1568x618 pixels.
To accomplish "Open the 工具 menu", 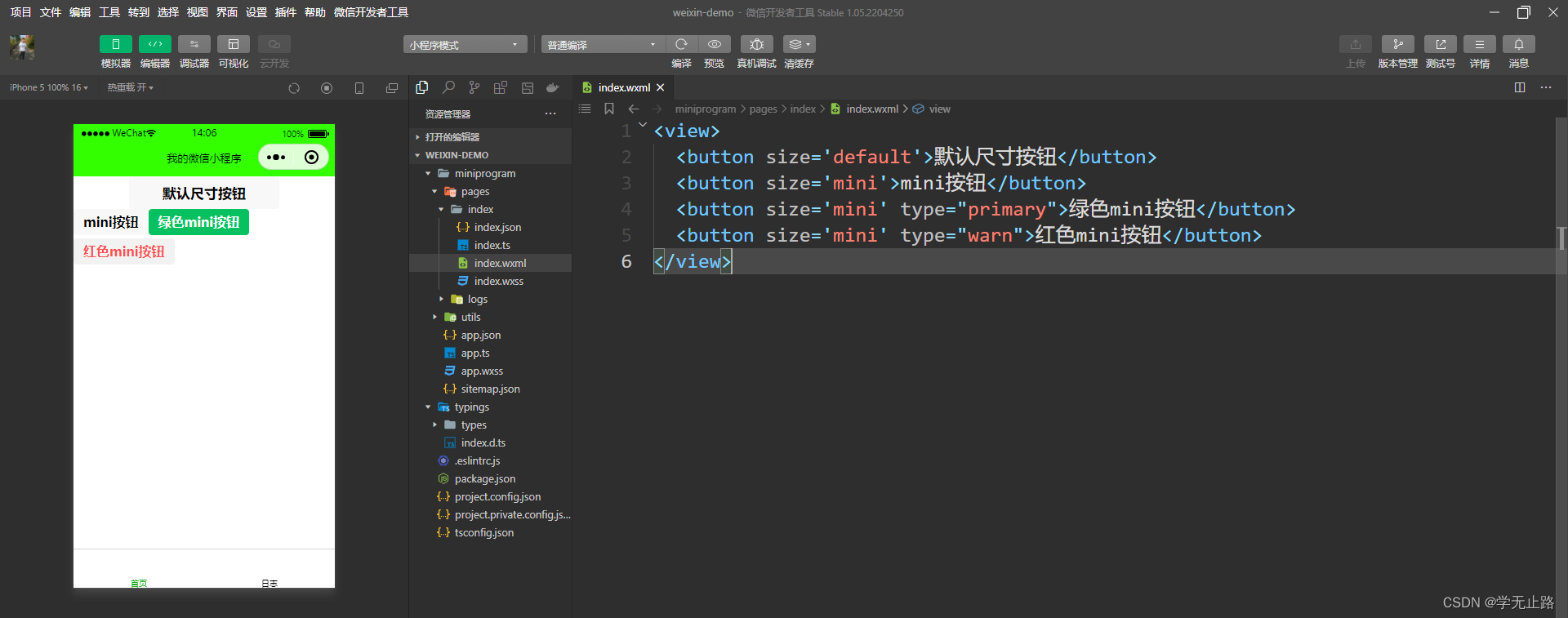I will pos(109,12).
